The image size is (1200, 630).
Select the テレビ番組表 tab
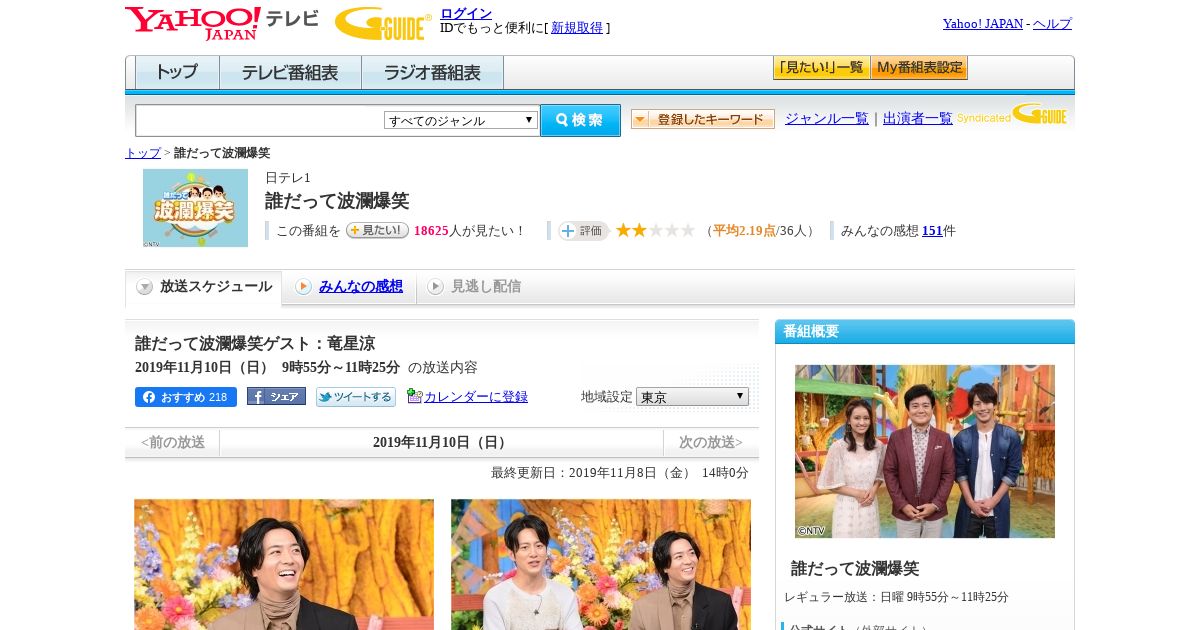point(290,72)
